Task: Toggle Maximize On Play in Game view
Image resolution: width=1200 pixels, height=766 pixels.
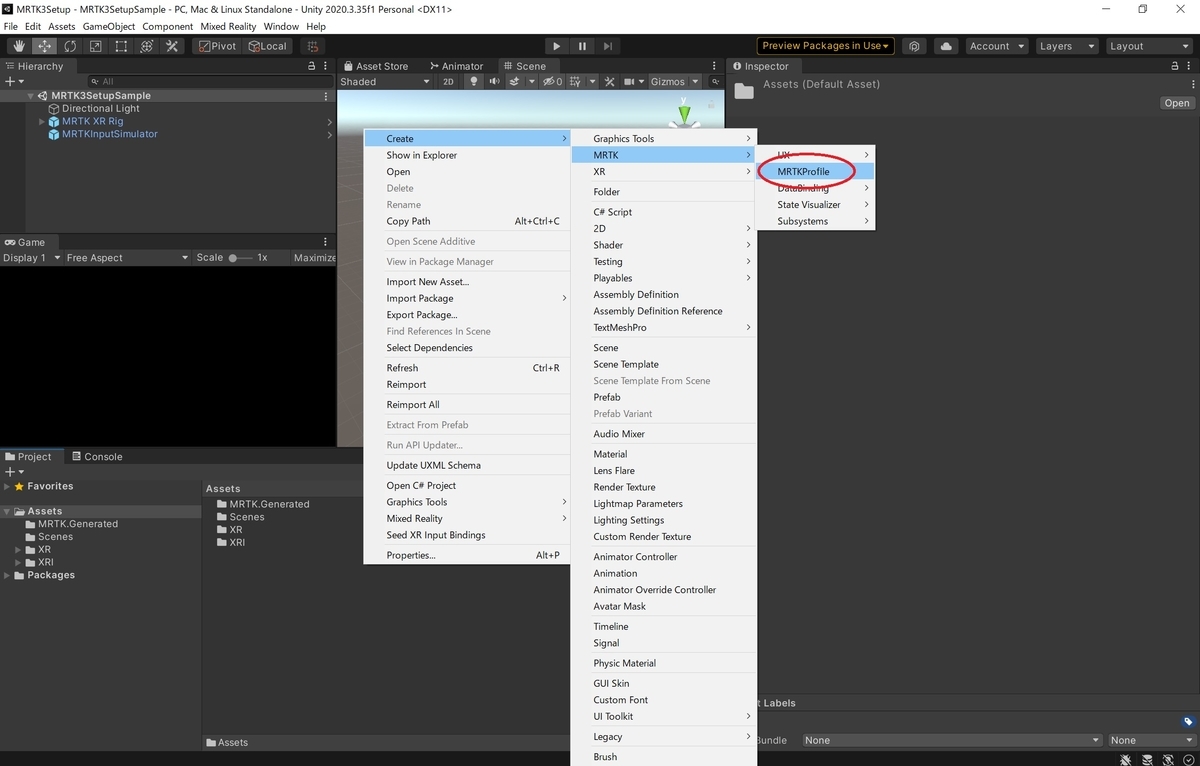Action: point(314,258)
